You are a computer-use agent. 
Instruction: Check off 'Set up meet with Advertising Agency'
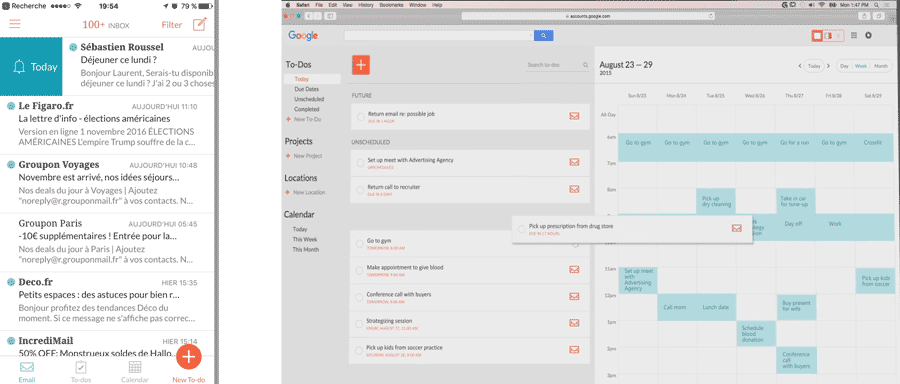[x=360, y=162]
